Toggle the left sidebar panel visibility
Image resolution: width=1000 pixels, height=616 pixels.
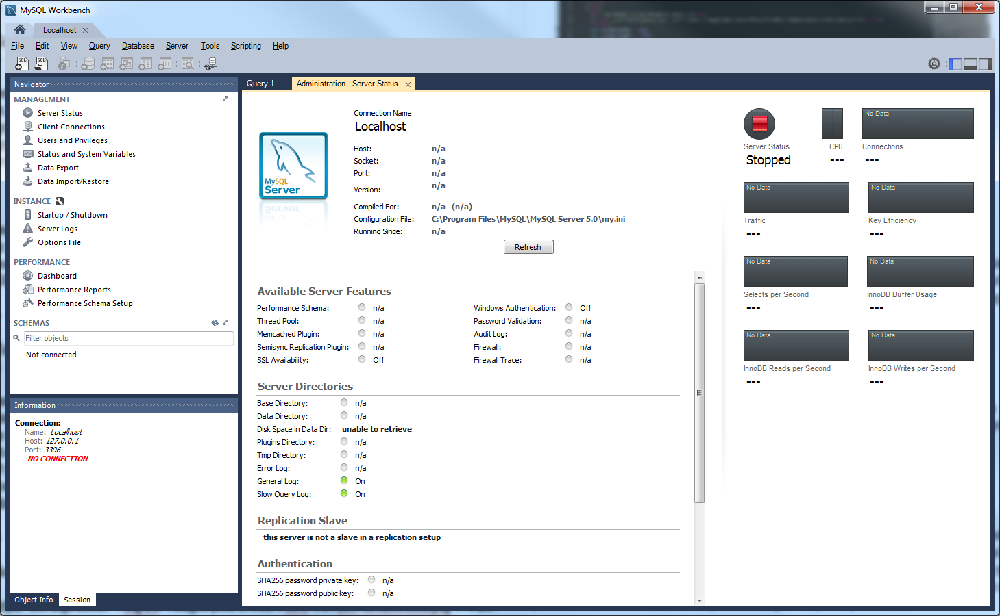[955, 64]
